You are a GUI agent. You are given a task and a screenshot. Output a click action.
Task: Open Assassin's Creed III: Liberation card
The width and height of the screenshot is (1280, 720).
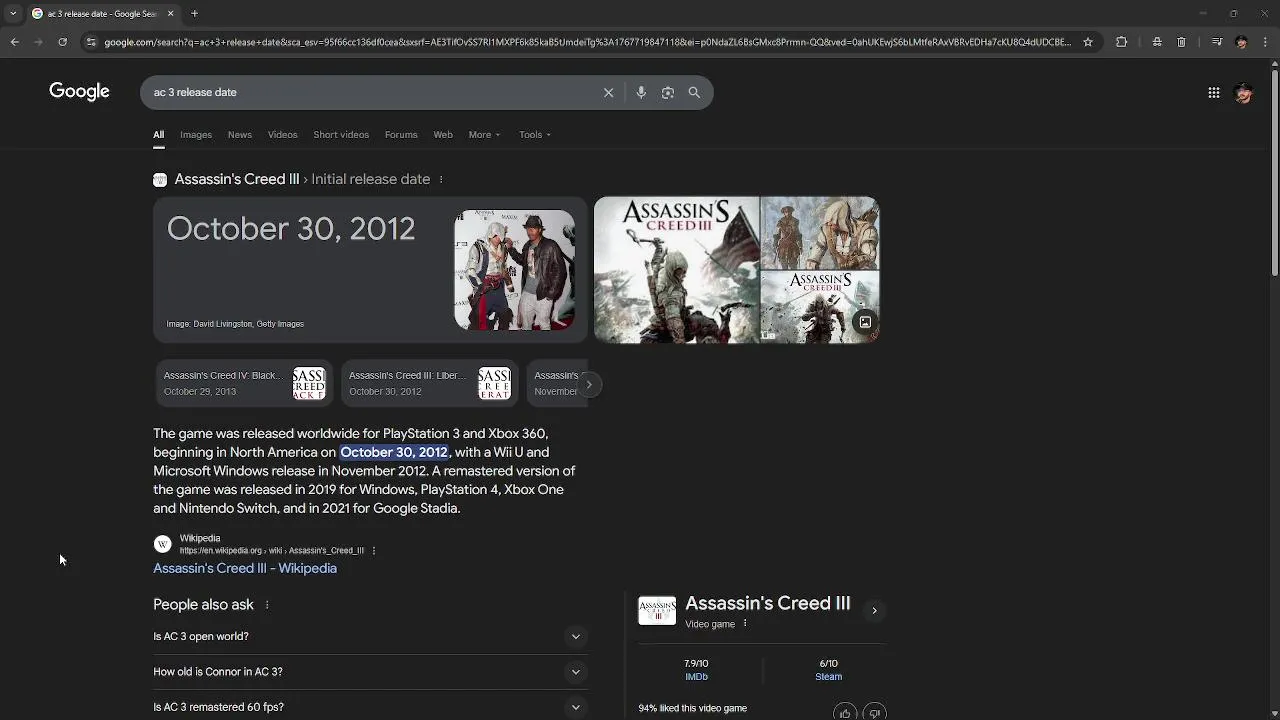(x=430, y=383)
